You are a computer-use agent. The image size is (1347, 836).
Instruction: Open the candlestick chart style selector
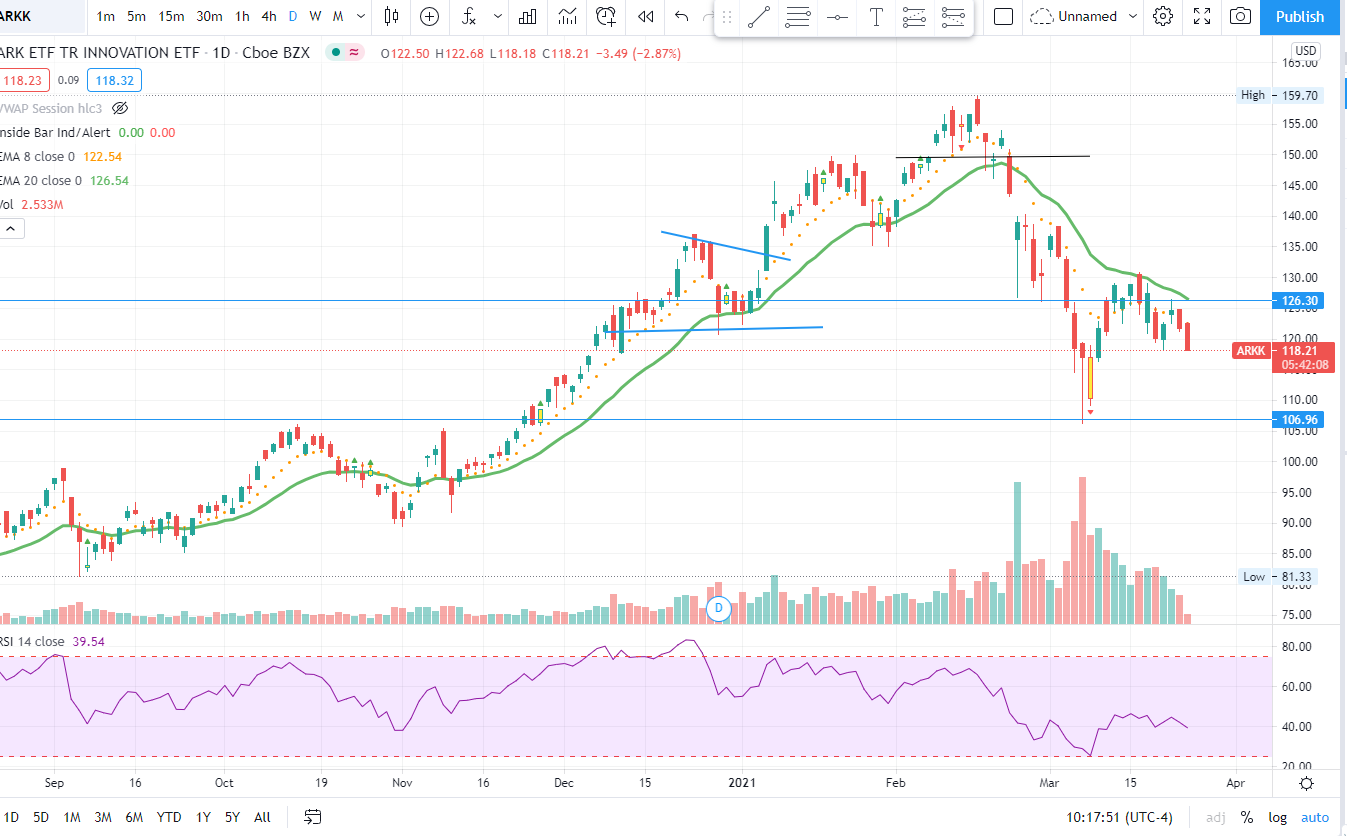[391, 16]
